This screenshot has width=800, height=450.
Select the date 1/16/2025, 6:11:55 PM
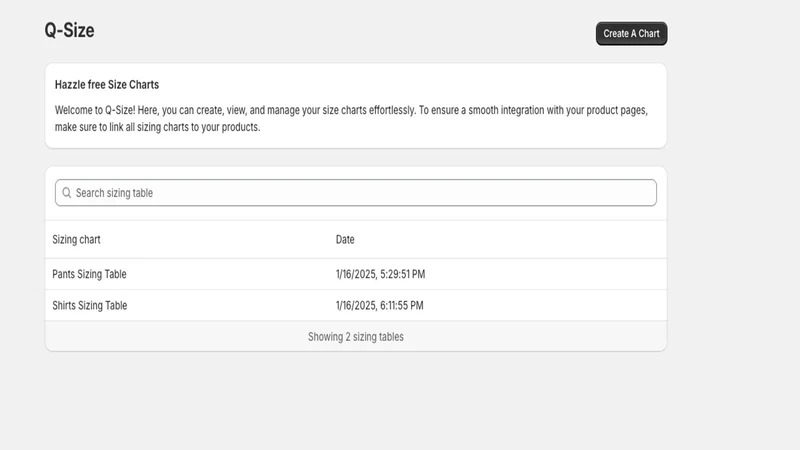click(x=380, y=306)
